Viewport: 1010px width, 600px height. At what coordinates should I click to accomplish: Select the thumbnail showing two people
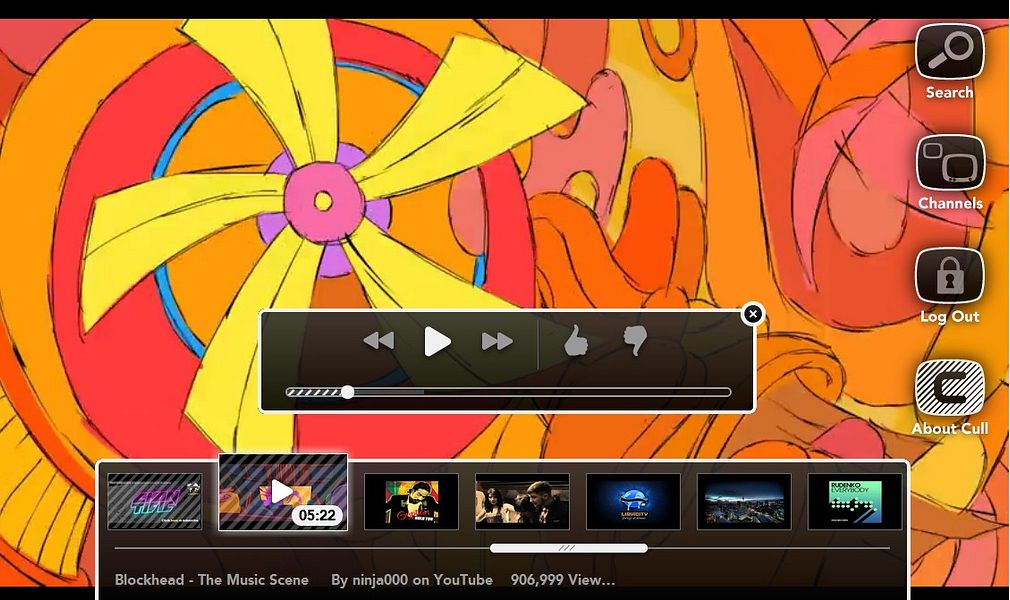point(522,501)
